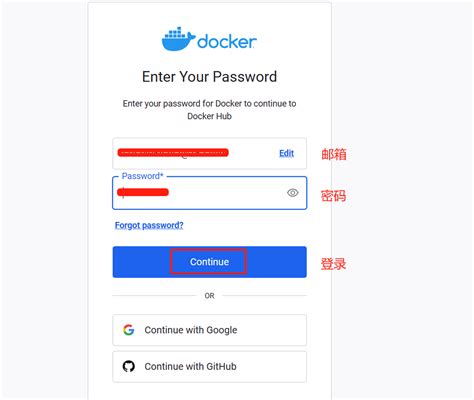Click the OR divider text
The height and width of the screenshot is (400, 474).
pyautogui.click(x=209, y=296)
